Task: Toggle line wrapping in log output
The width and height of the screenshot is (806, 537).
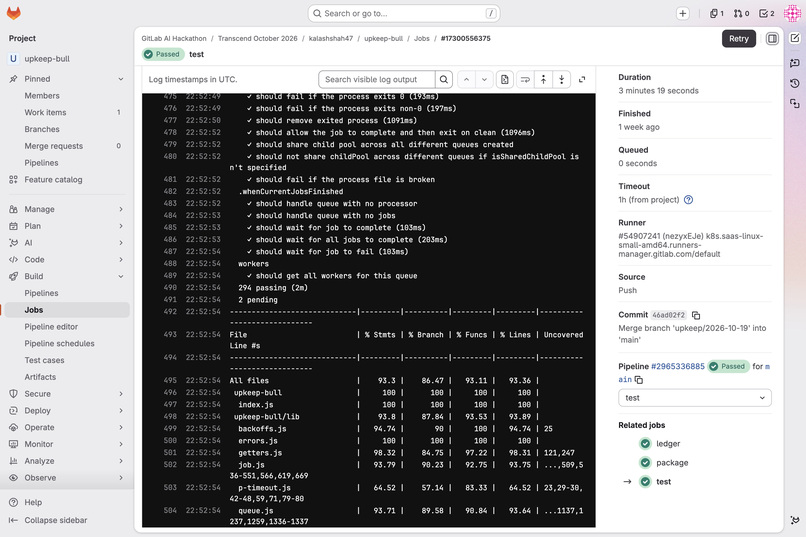Action: [x=525, y=80]
